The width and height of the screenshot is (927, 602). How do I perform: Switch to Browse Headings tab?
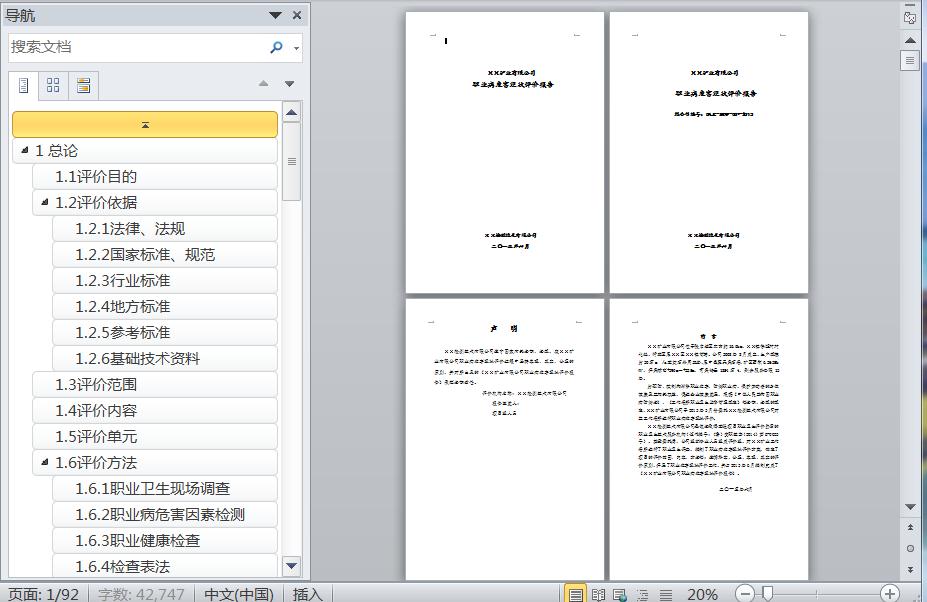[23, 85]
